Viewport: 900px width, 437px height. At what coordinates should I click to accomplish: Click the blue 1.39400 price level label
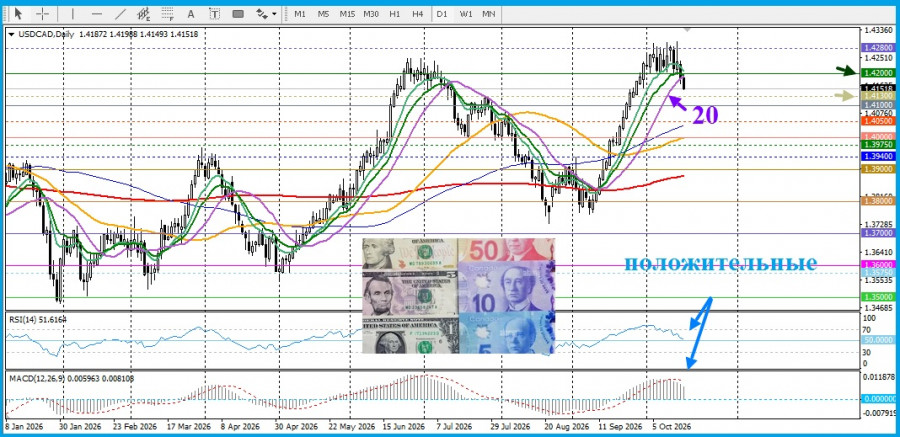coord(878,156)
